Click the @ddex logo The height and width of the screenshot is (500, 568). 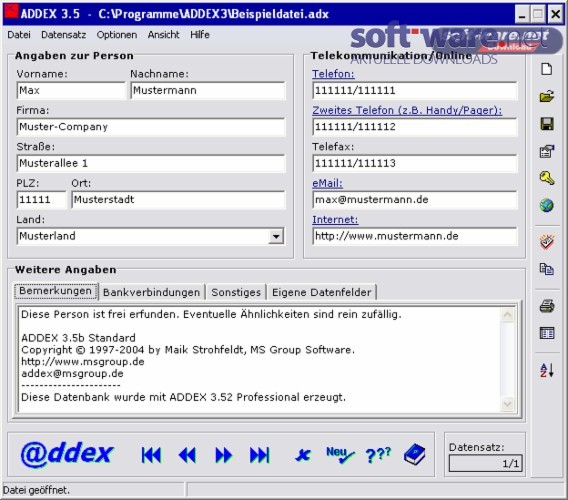(x=67, y=454)
